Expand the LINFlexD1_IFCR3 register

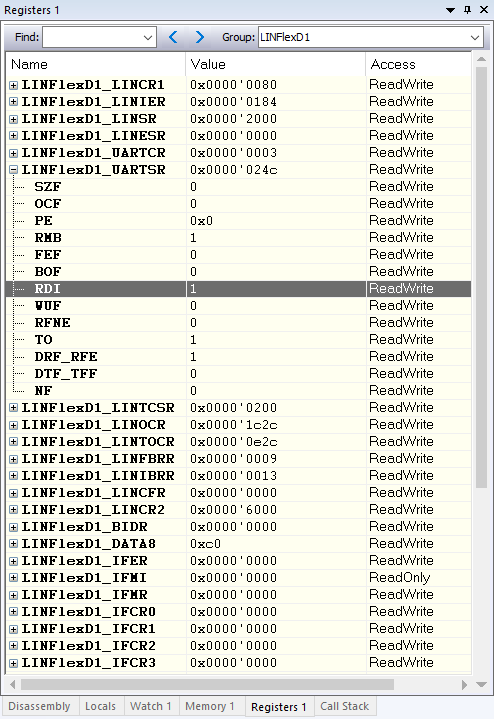[14, 663]
